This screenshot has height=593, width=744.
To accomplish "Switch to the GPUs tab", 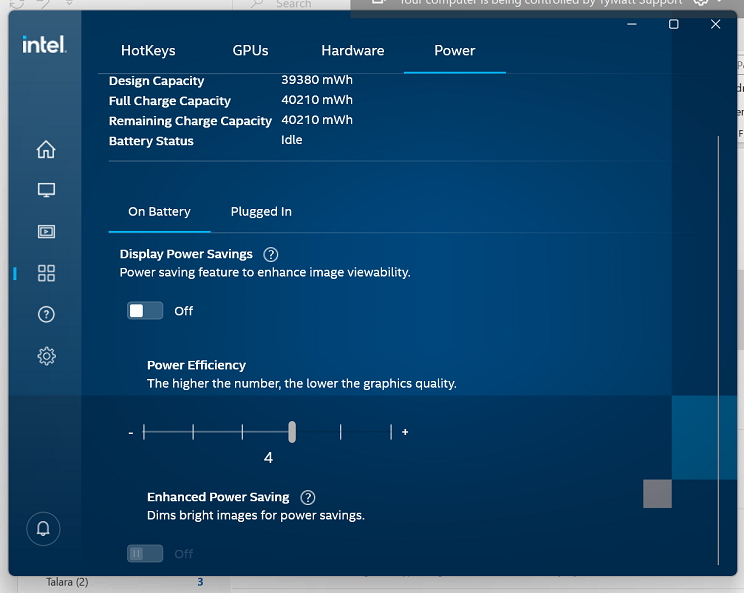I will coord(250,51).
